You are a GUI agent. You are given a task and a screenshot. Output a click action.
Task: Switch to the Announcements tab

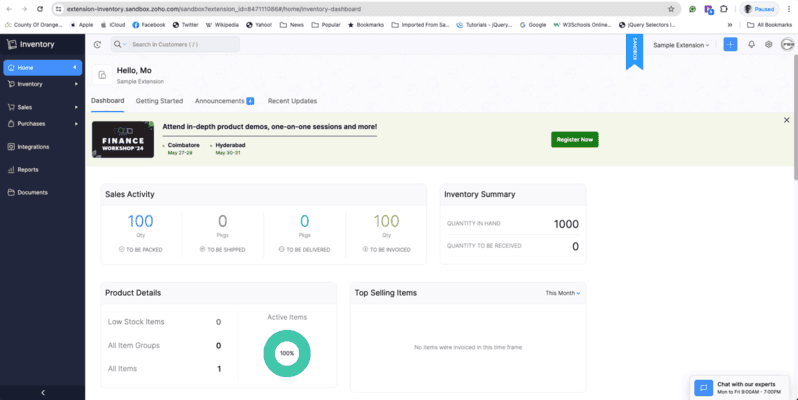223,101
